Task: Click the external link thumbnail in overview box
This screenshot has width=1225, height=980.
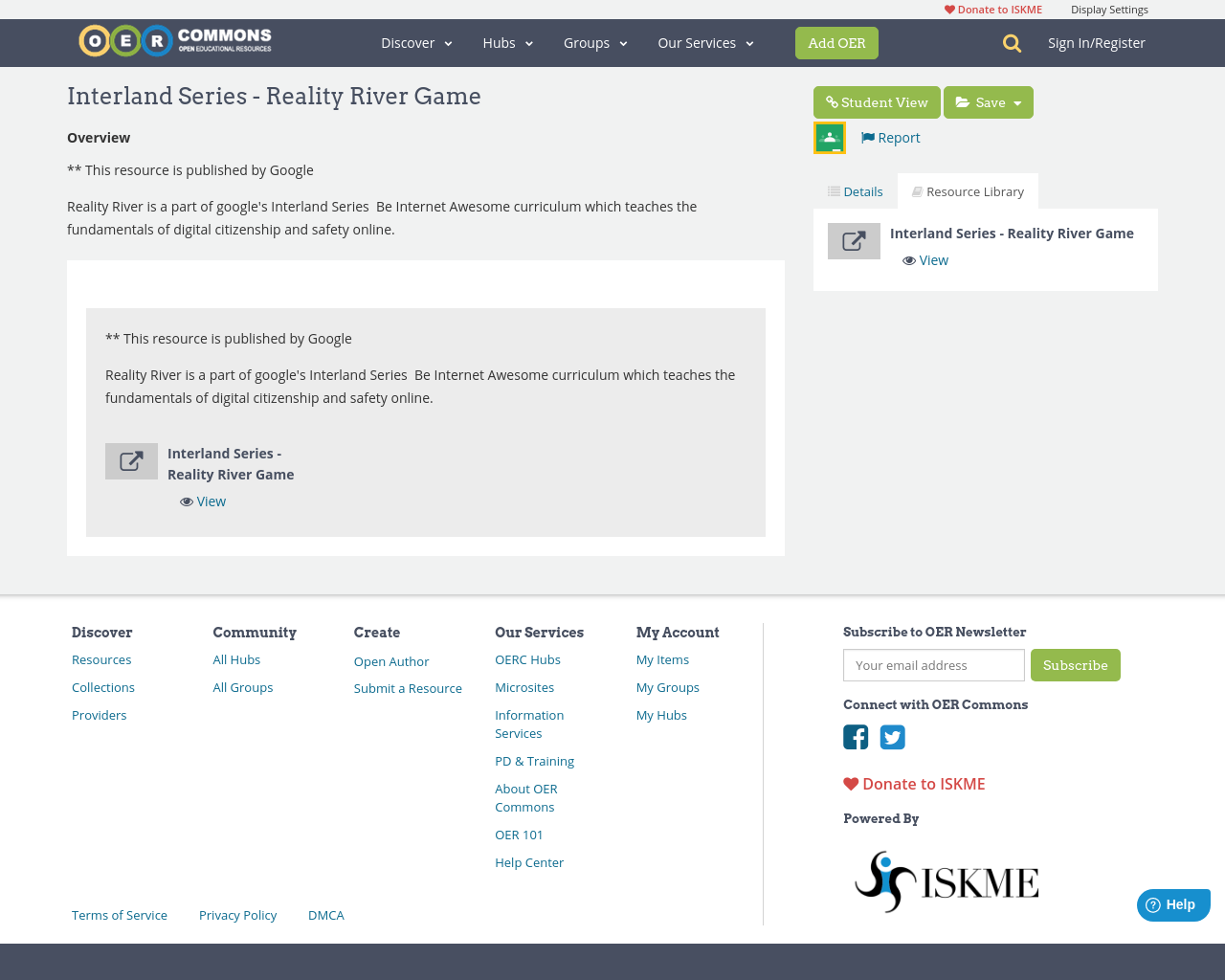Action: coord(131,461)
